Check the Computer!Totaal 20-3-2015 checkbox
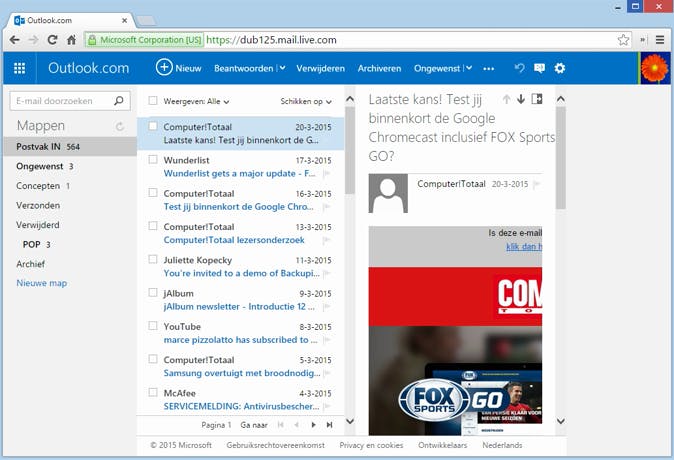674x460 pixels. click(x=153, y=126)
